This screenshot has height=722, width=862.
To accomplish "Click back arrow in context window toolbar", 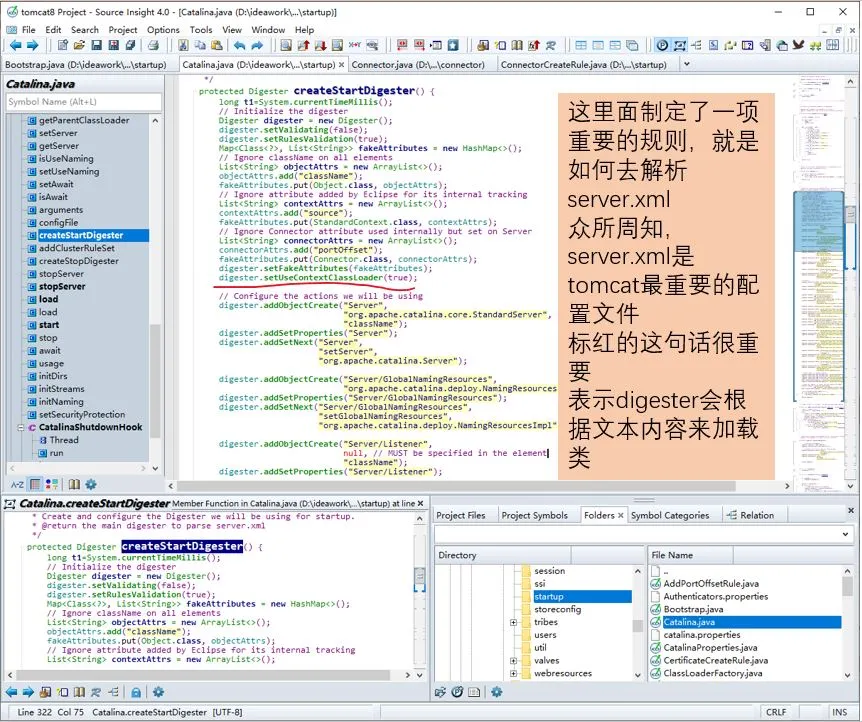I will point(12,692).
